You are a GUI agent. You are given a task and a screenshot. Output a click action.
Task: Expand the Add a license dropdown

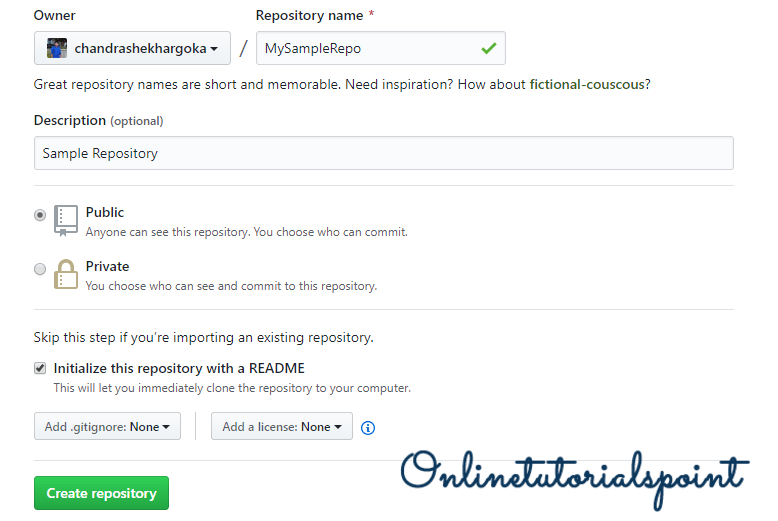pos(281,427)
